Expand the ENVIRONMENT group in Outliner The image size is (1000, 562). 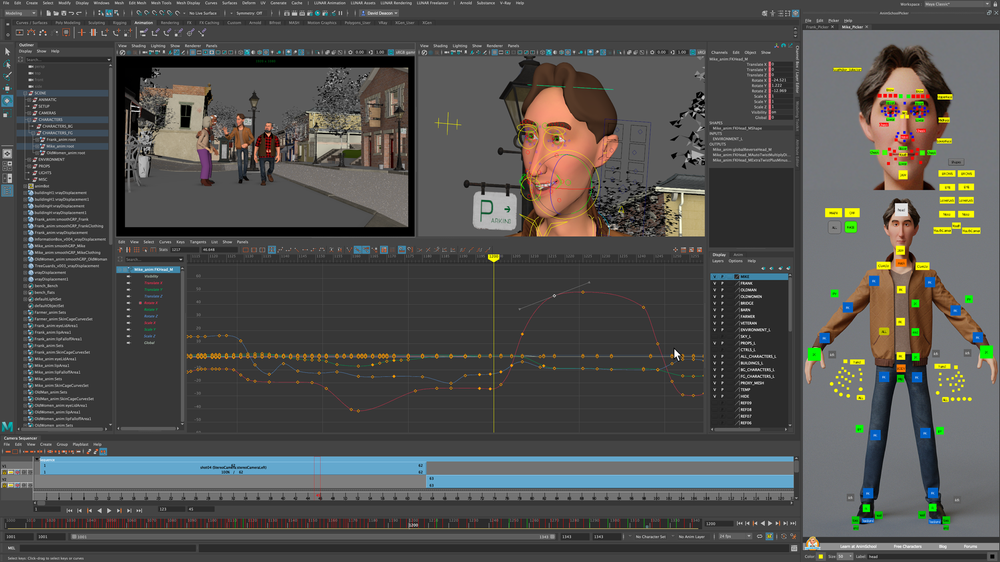coord(27,160)
